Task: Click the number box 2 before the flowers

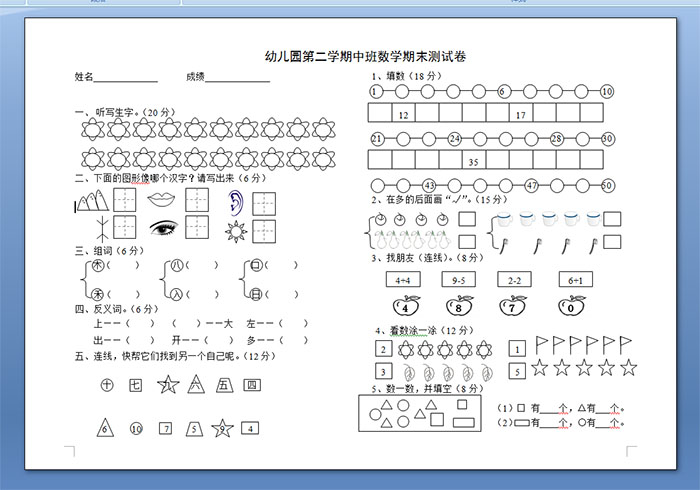Action: tap(383, 349)
